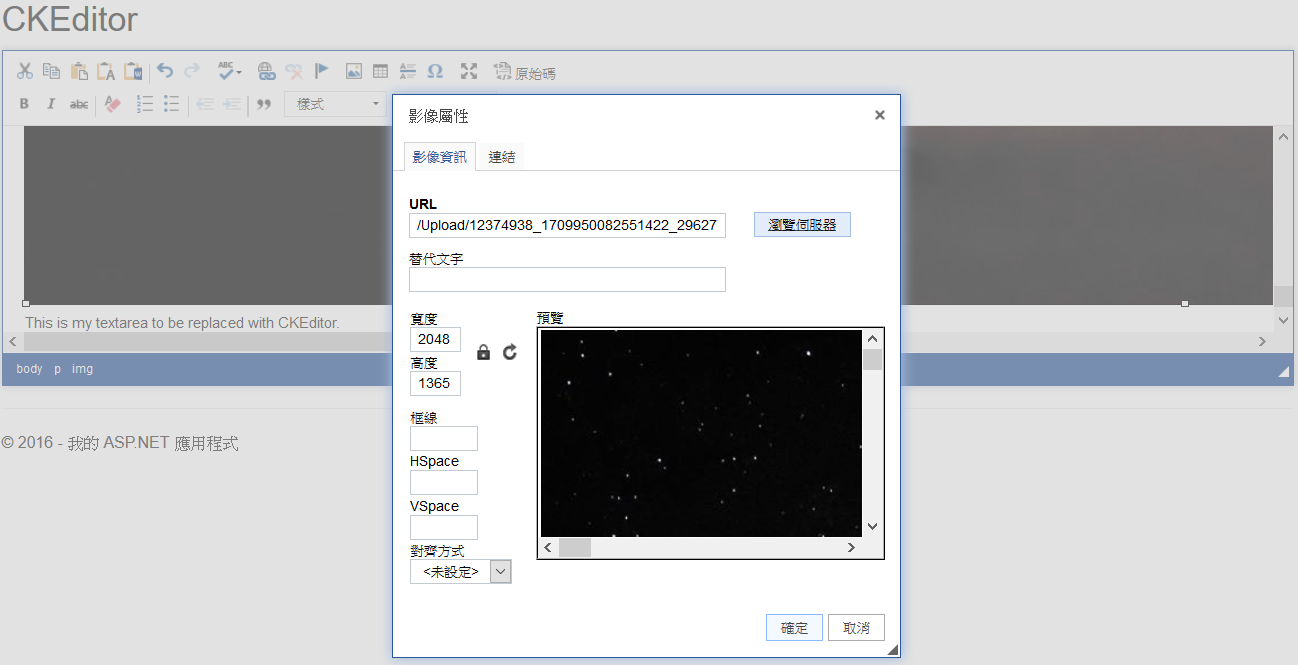Click the Anchor flag icon
The image size is (1298, 665).
(321, 71)
